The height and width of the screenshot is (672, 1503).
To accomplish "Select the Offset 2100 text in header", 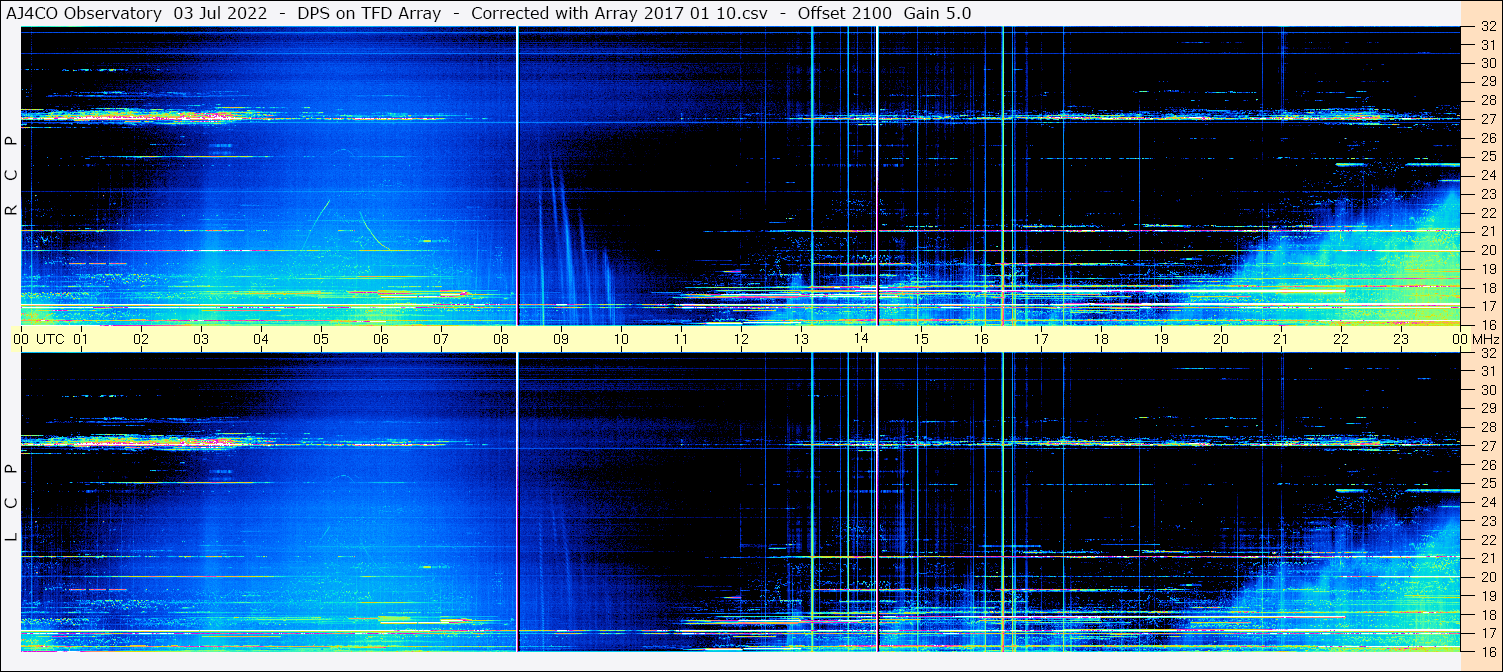I will pyautogui.click(x=841, y=13).
